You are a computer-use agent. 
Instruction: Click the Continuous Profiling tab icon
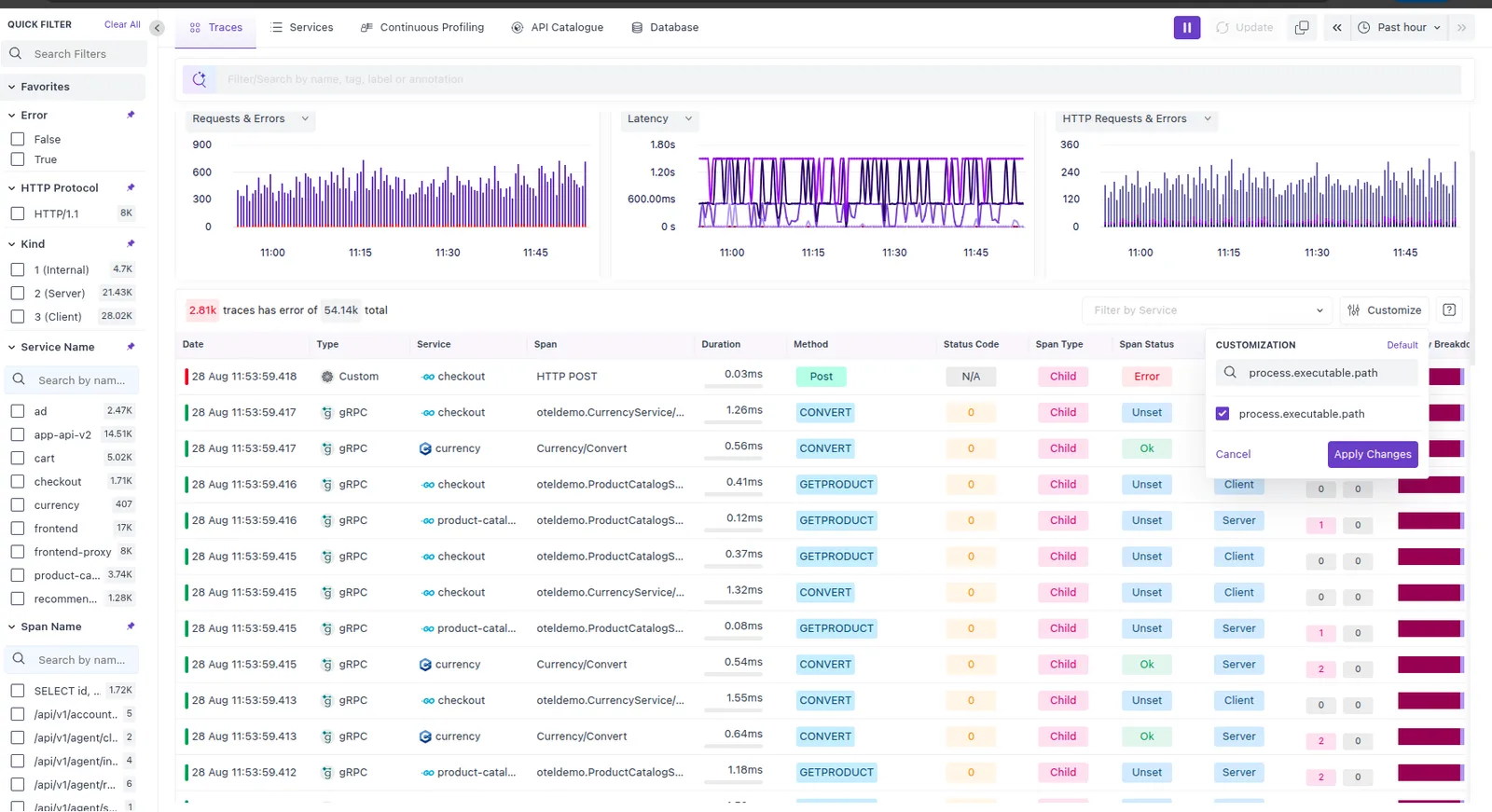point(366,28)
